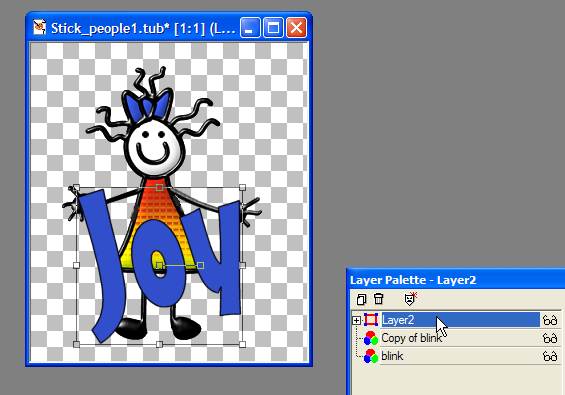Click the Layer2 vector layer icon
The width and height of the screenshot is (565, 395).
(370, 320)
